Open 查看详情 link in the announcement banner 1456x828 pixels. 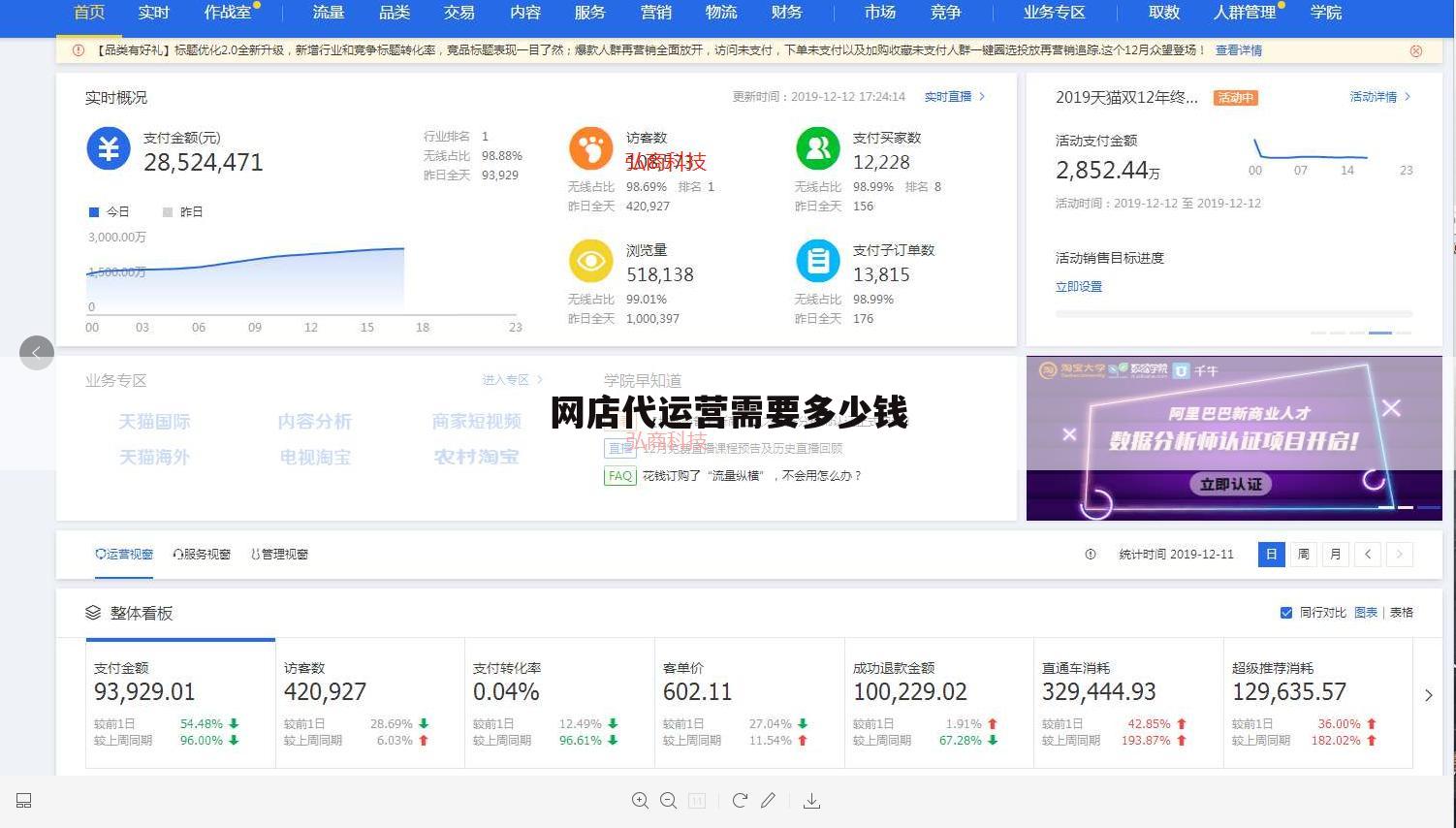tap(1239, 50)
